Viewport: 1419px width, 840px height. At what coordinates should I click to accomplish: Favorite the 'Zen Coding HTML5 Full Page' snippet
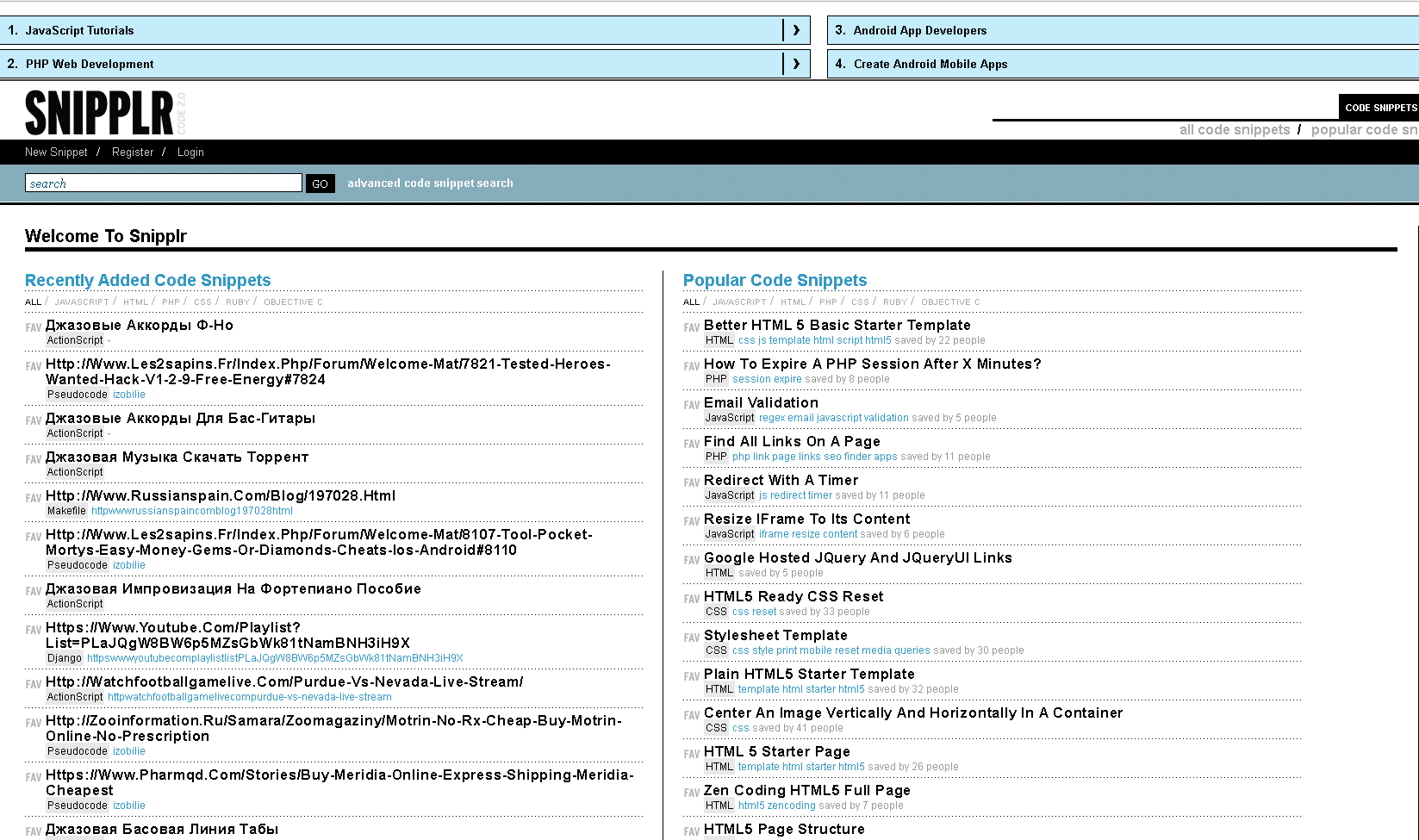click(x=691, y=793)
